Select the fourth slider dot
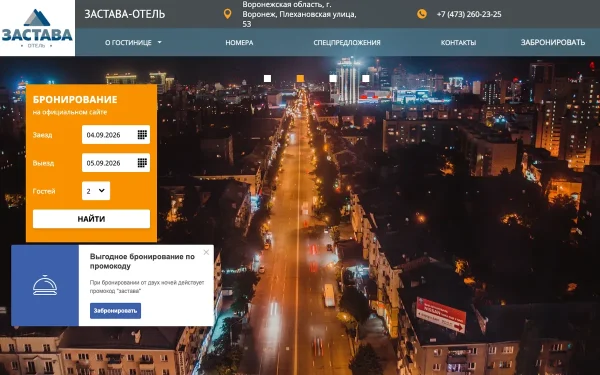This screenshot has height=375, width=600. pos(366,78)
